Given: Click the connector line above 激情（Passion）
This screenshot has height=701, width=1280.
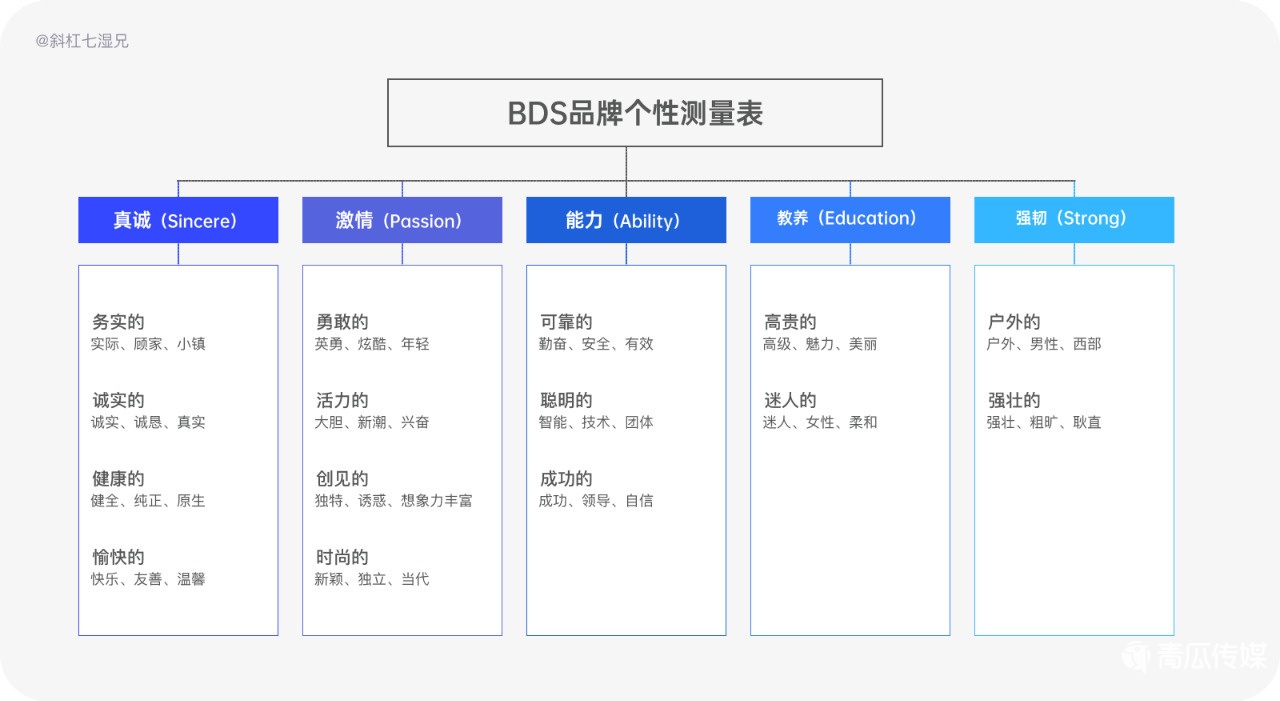Looking at the screenshot, I should tap(402, 190).
